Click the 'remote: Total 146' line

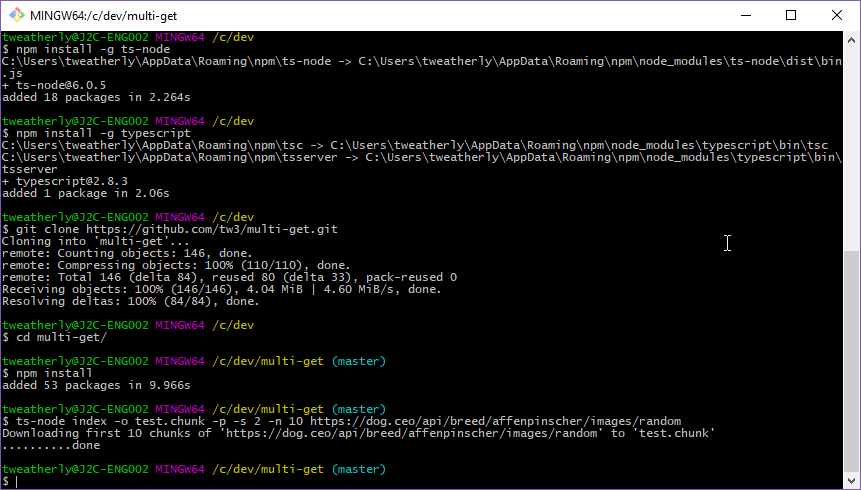(x=230, y=277)
